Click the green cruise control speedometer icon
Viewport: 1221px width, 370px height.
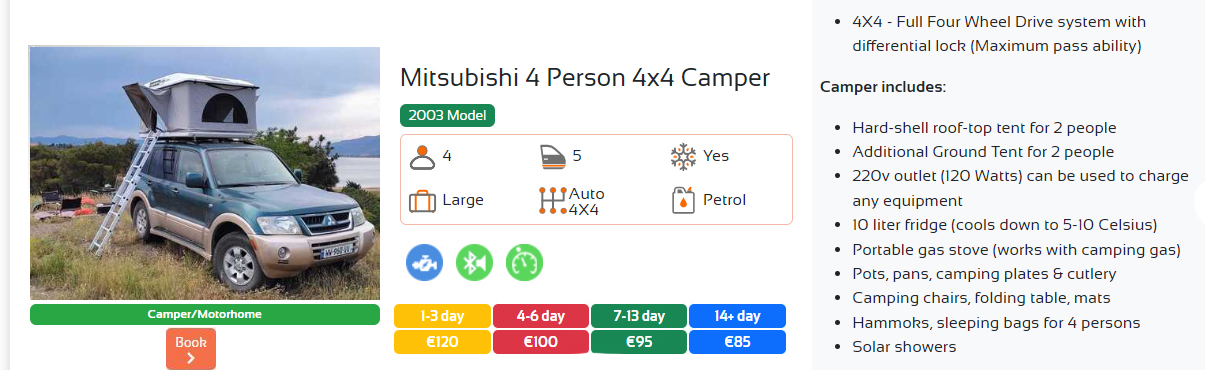point(524,262)
